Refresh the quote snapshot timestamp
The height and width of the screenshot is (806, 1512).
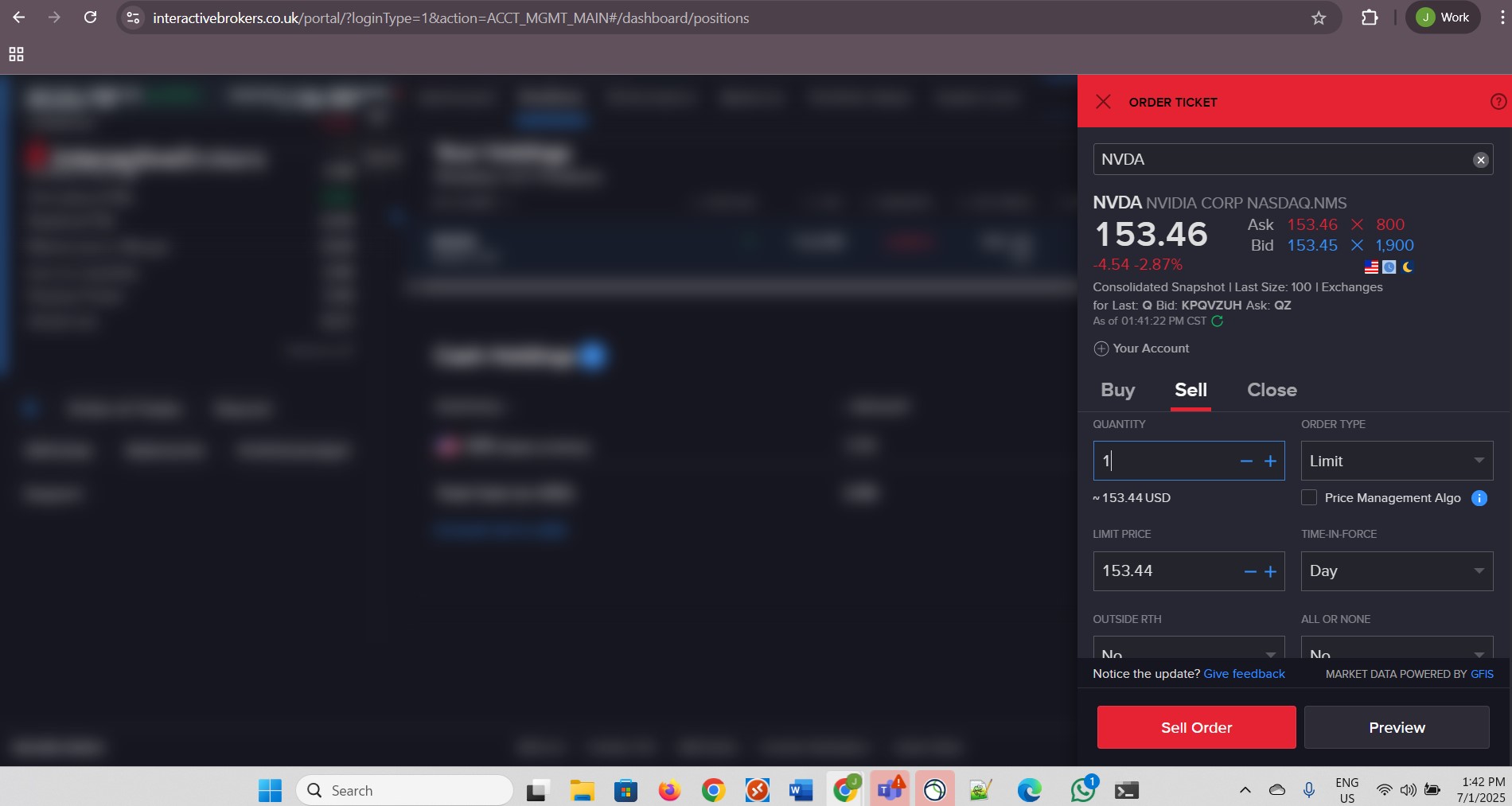(x=1217, y=321)
